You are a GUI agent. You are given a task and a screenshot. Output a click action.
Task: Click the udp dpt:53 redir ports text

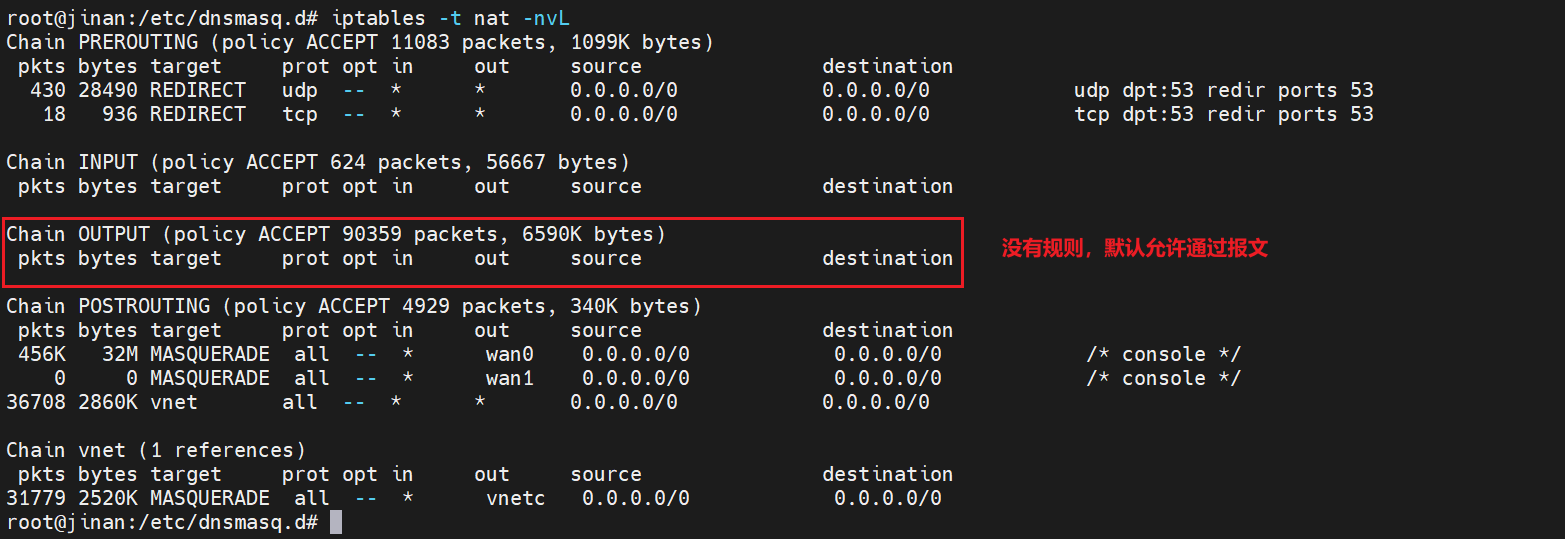tap(1223, 90)
